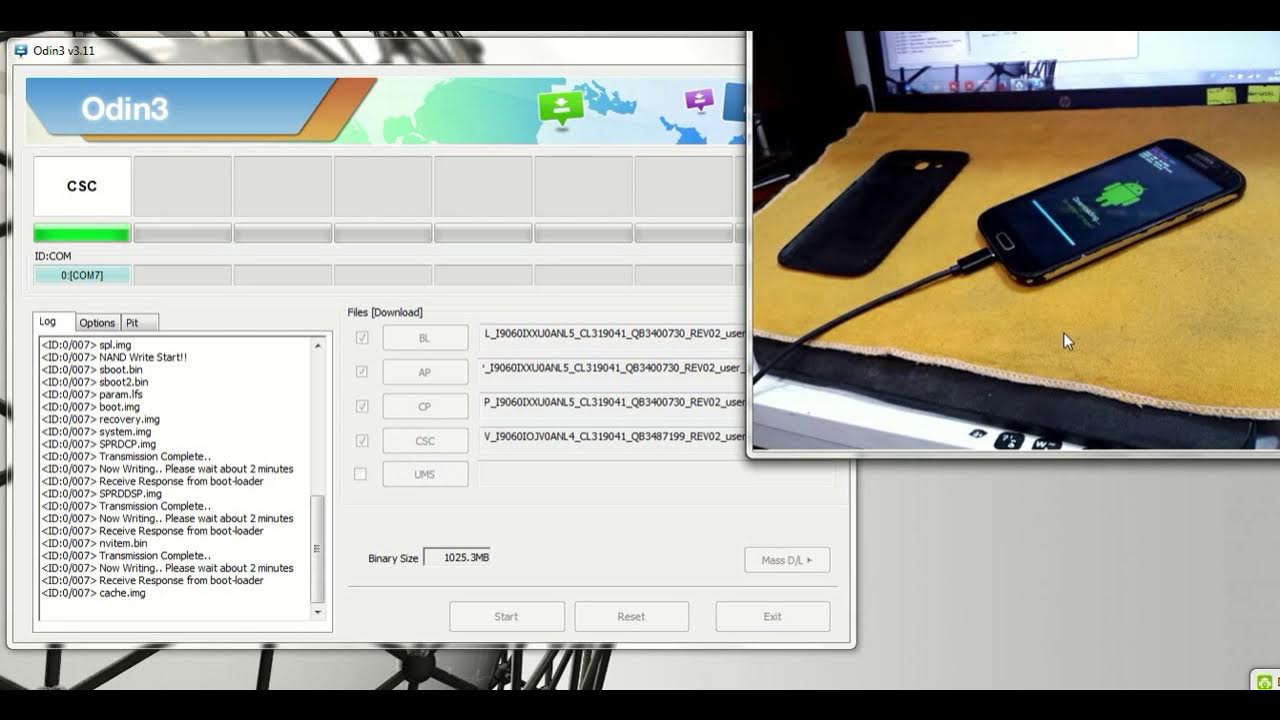Image resolution: width=1280 pixels, height=720 pixels.
Task: Click the log scrollbar up arrow
Action: [318, 345]
